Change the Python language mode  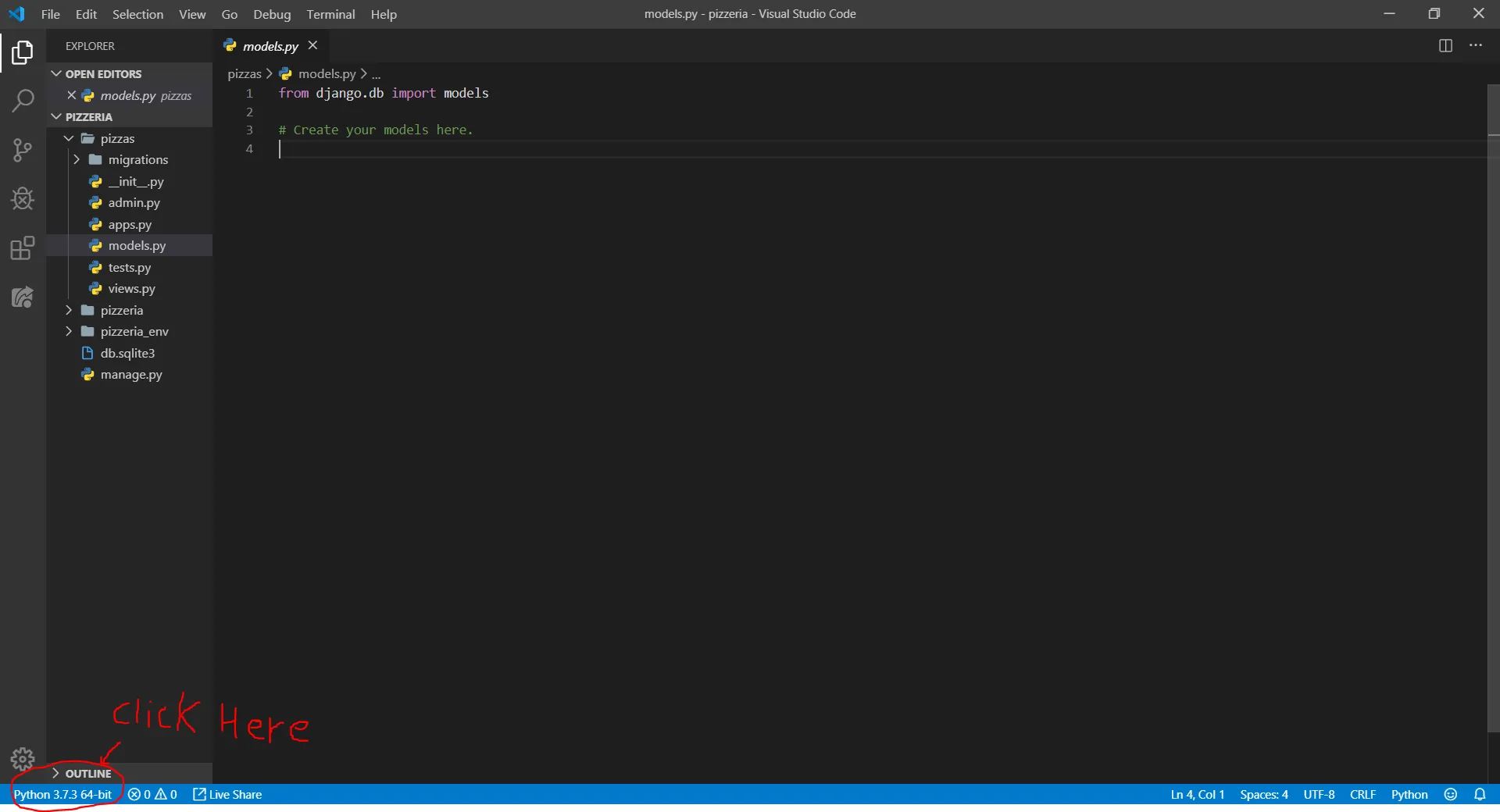[1409, 794]
